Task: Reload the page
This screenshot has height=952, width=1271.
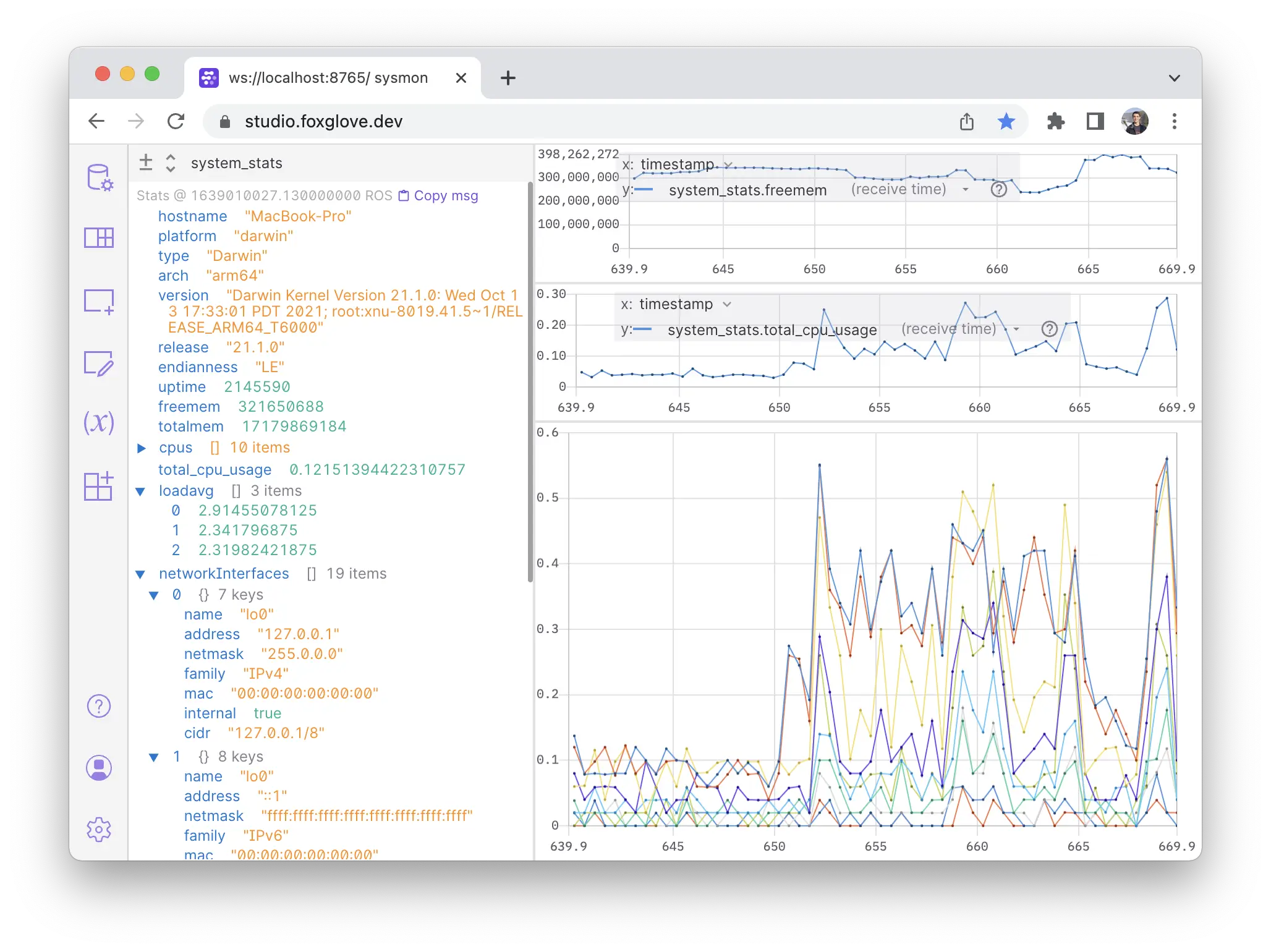Action: (x=176, y=121)
